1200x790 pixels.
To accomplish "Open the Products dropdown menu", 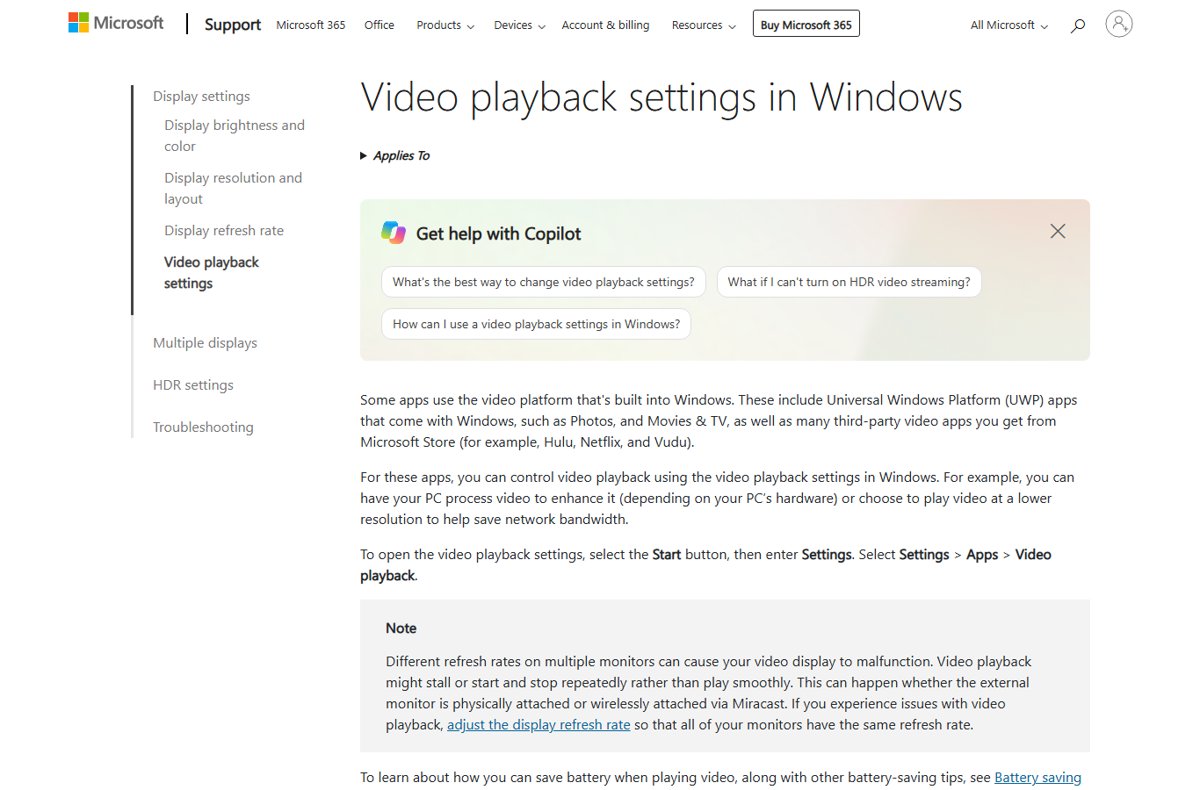I will pos(445,25).
